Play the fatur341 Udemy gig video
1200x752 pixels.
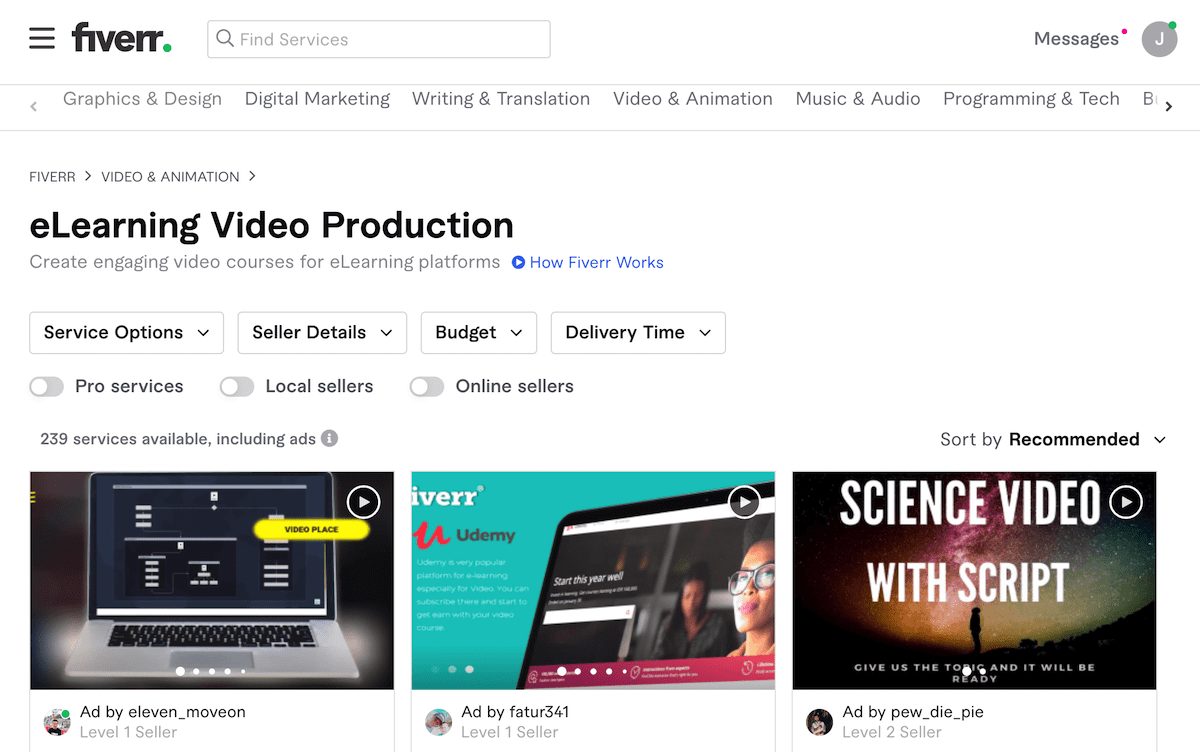[744, 502]
